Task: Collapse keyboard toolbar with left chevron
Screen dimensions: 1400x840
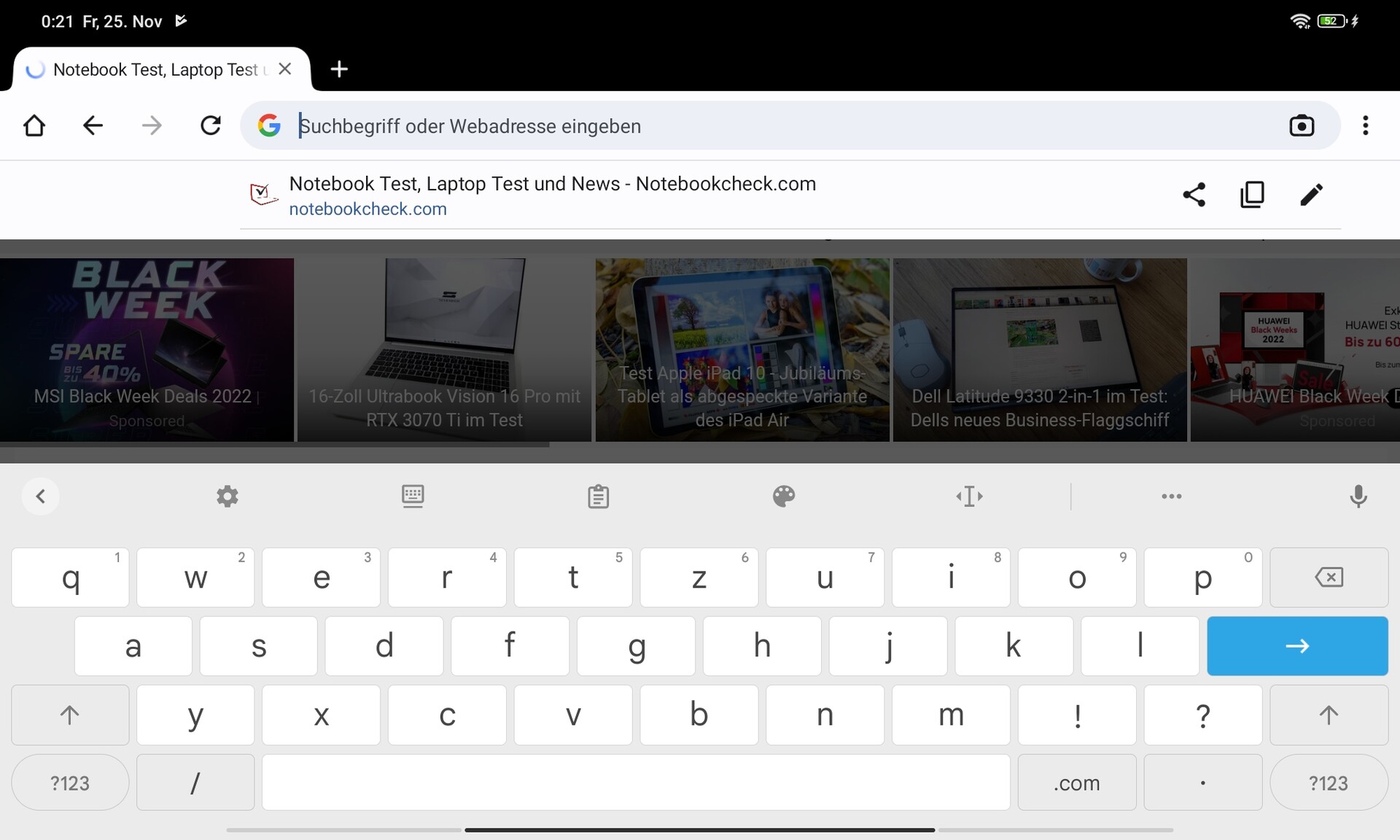Action: (x=41, y=497)
